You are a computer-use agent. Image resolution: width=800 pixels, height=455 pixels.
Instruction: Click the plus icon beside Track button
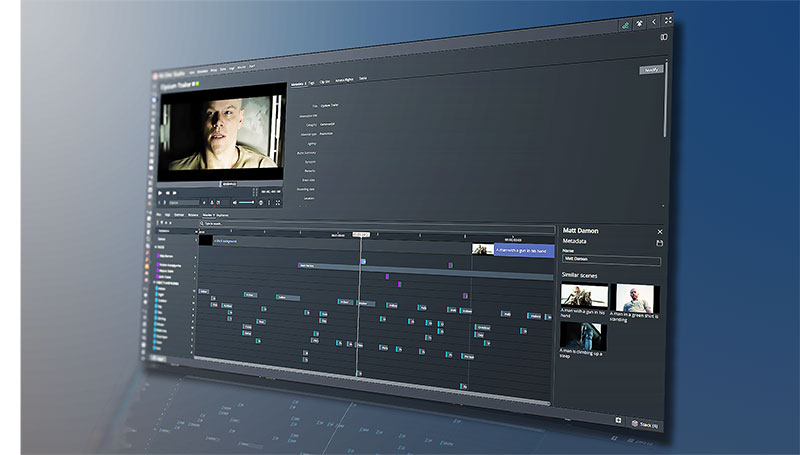(618, 422)
